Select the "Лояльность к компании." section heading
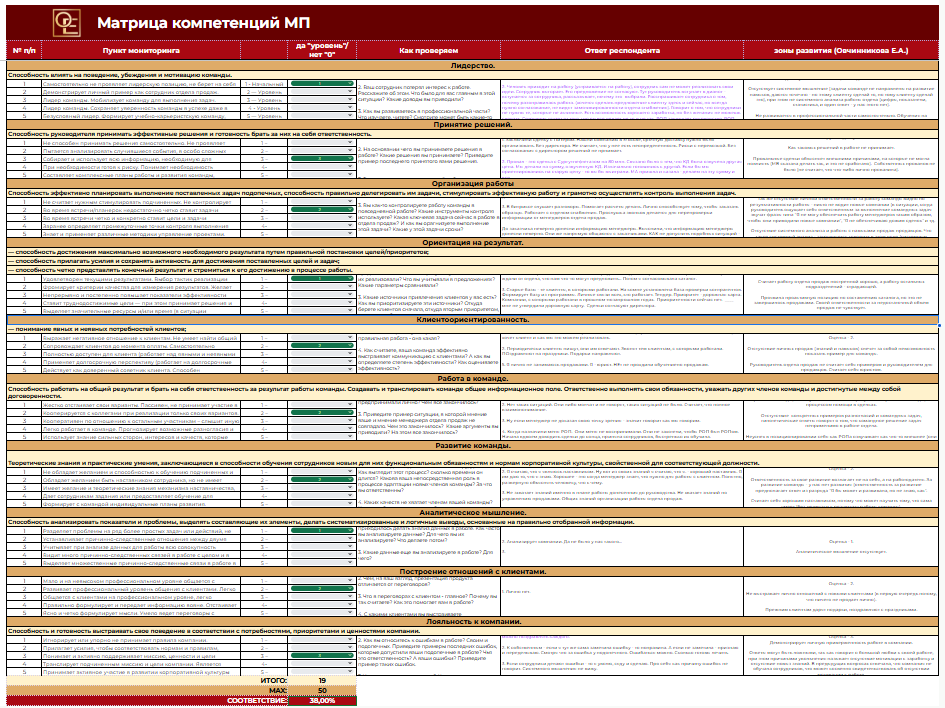This screenshot has height=708, width=945. pos(472,621)
